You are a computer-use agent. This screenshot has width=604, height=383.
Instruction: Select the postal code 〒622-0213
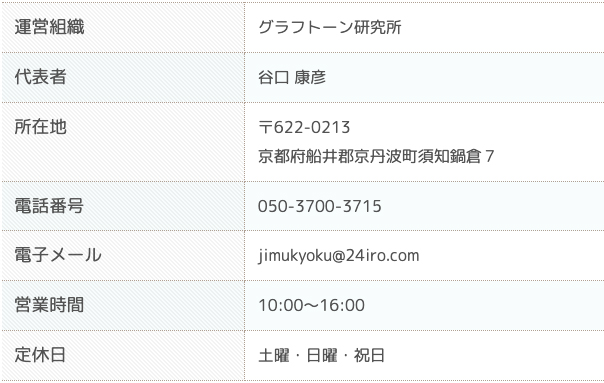(304, 127)
